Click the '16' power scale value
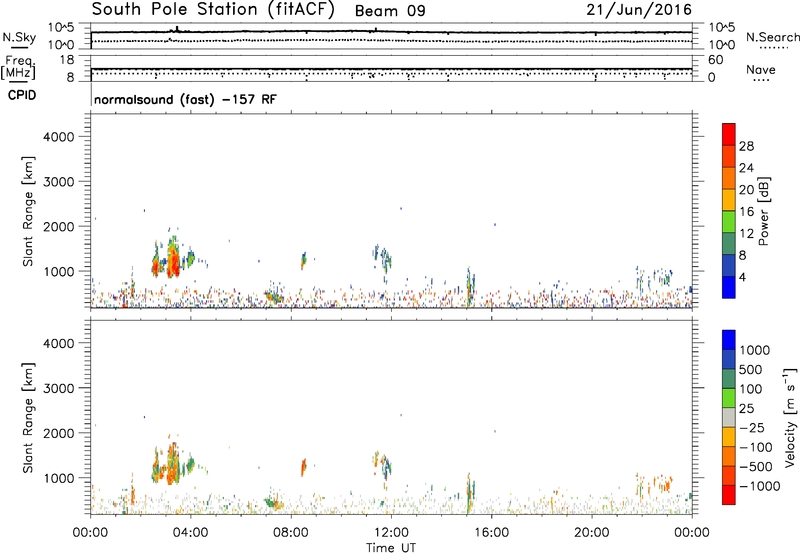Viewport: 800px width, 554px height. coord(746,212)
